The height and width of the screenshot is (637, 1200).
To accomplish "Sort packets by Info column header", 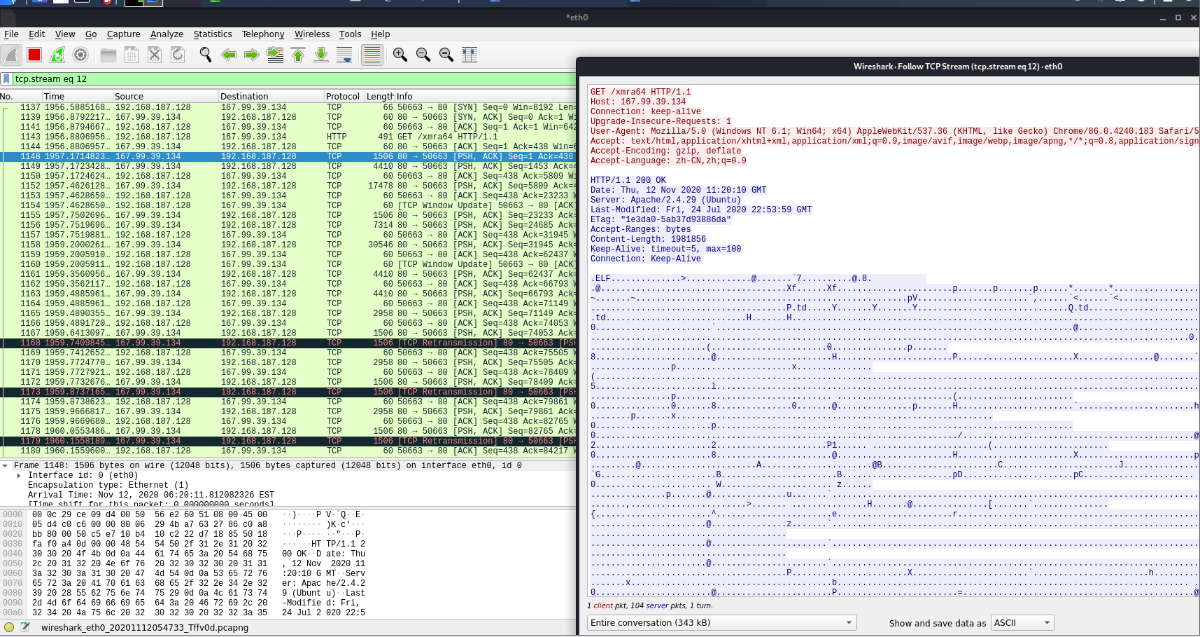I will tap(485, 96).
